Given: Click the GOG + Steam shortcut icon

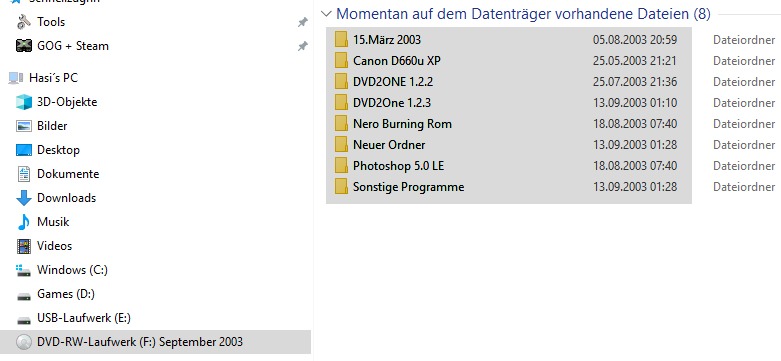Looking at the screenshot, I should (23, 46).
